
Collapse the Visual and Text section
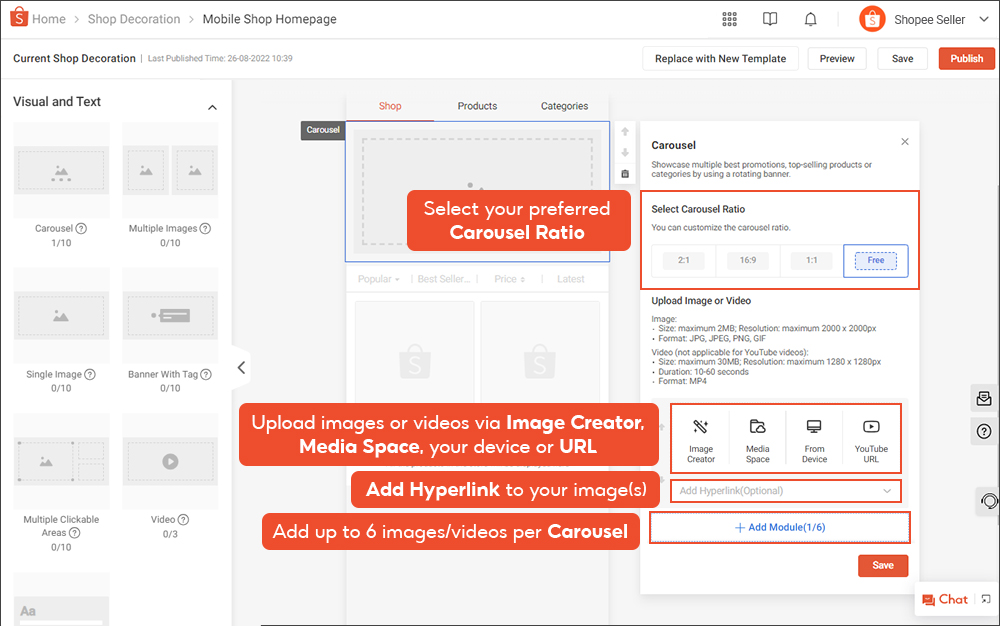click(x=212, y=107)
